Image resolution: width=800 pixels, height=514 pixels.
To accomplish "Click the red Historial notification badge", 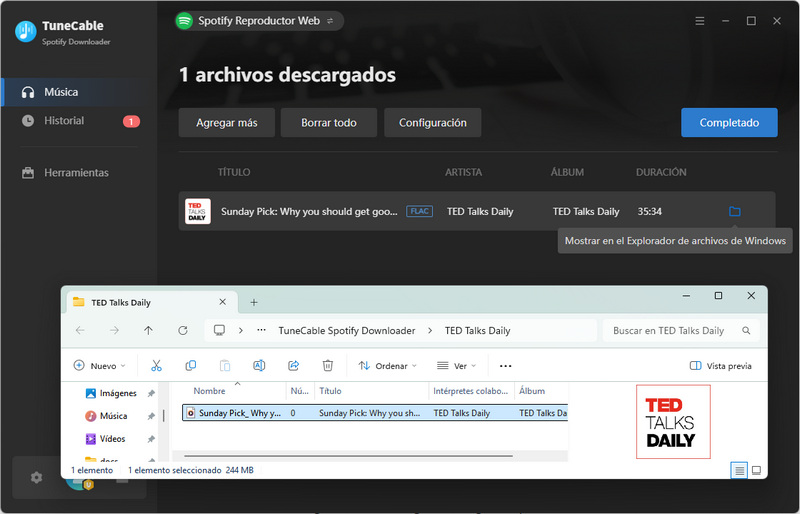I will click(x=131, y=121).
